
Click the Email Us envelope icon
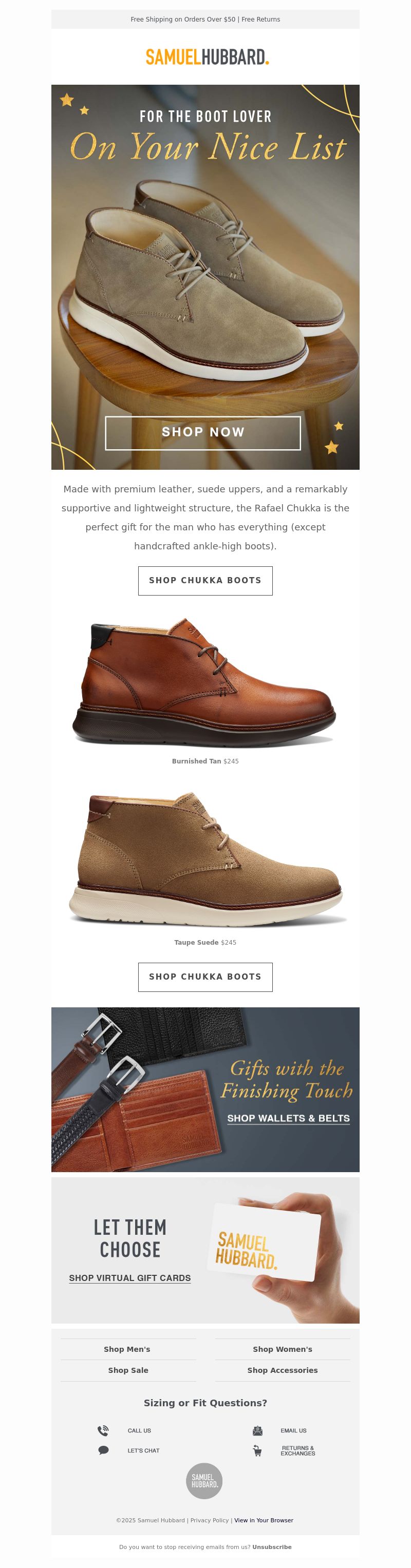(257, 1430)
